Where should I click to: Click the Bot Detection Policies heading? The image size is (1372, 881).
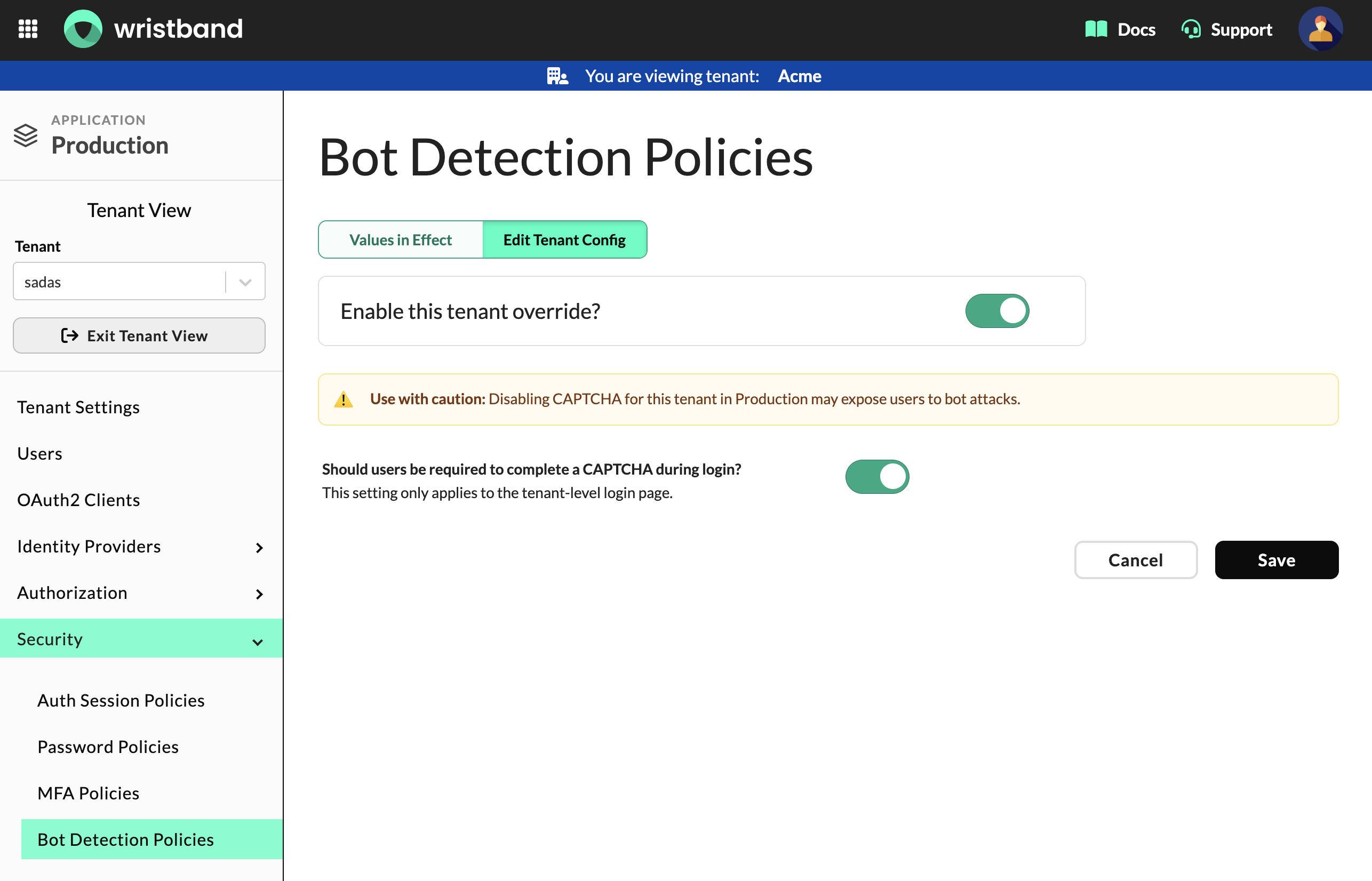click(566, 157)
